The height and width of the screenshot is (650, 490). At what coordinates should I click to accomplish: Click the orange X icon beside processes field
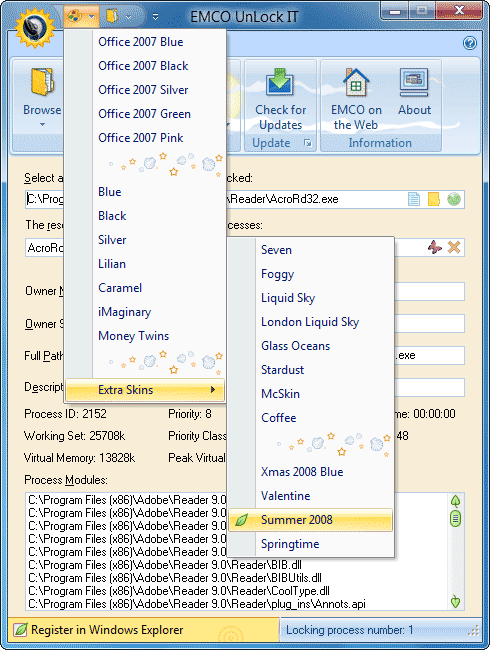coord(454,247)
